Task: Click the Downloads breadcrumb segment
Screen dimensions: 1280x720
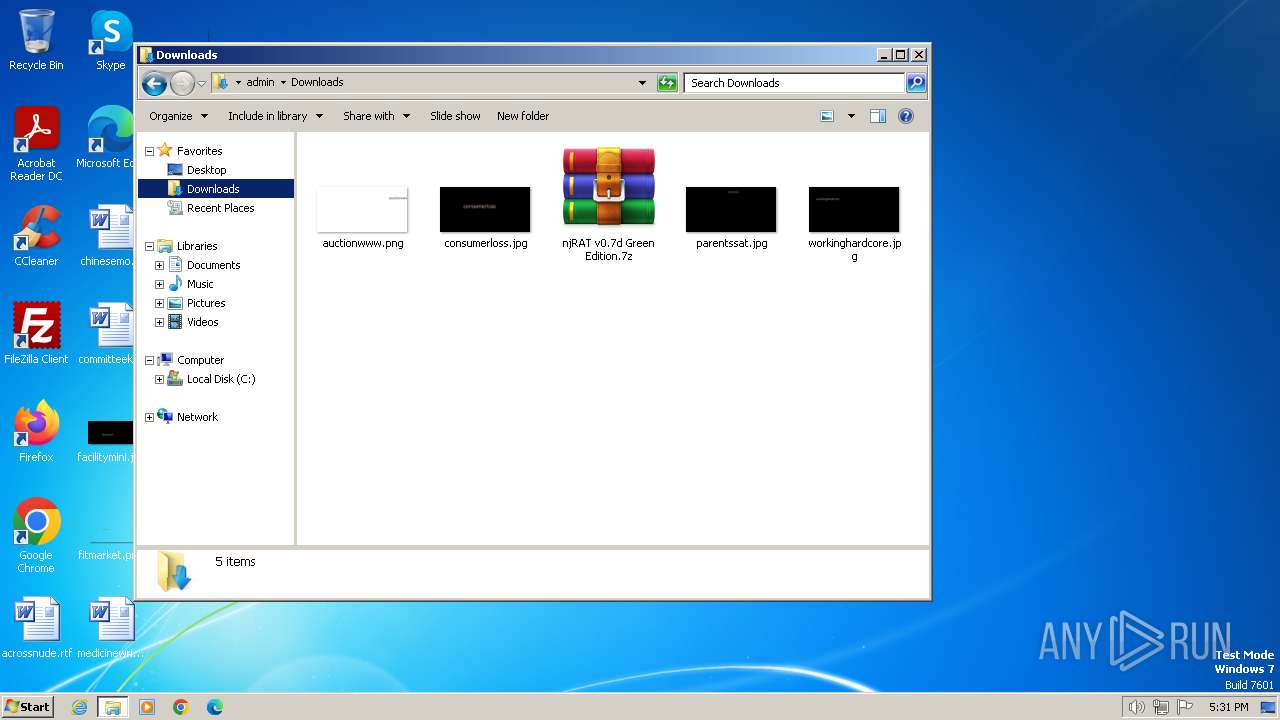Action: pyautogui.click(x=317, y=83)
